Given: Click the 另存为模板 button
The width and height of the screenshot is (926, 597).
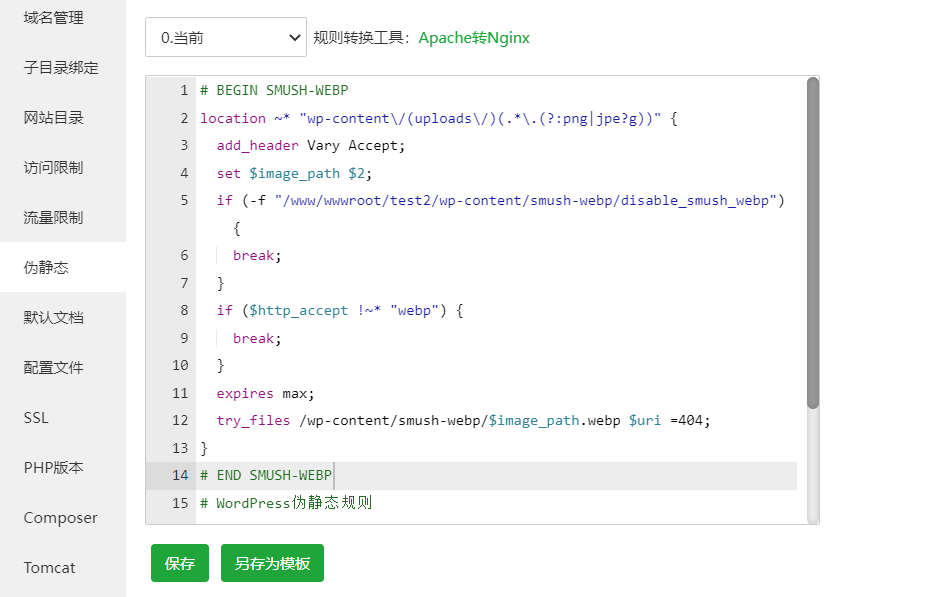Looking at the screenshot, I should 272,563.
